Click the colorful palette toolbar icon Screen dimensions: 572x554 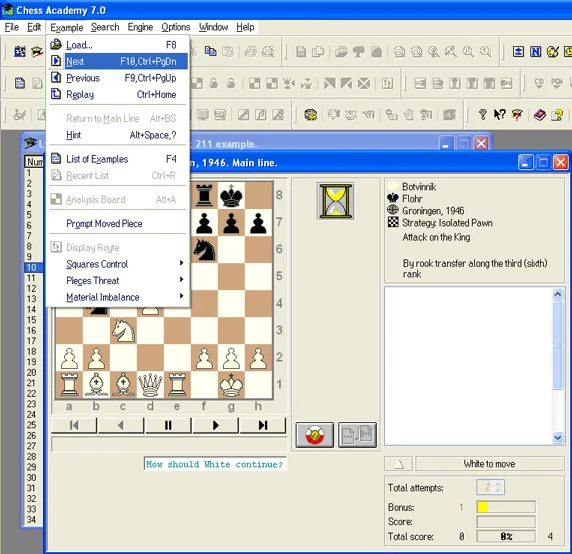point(552,51)
